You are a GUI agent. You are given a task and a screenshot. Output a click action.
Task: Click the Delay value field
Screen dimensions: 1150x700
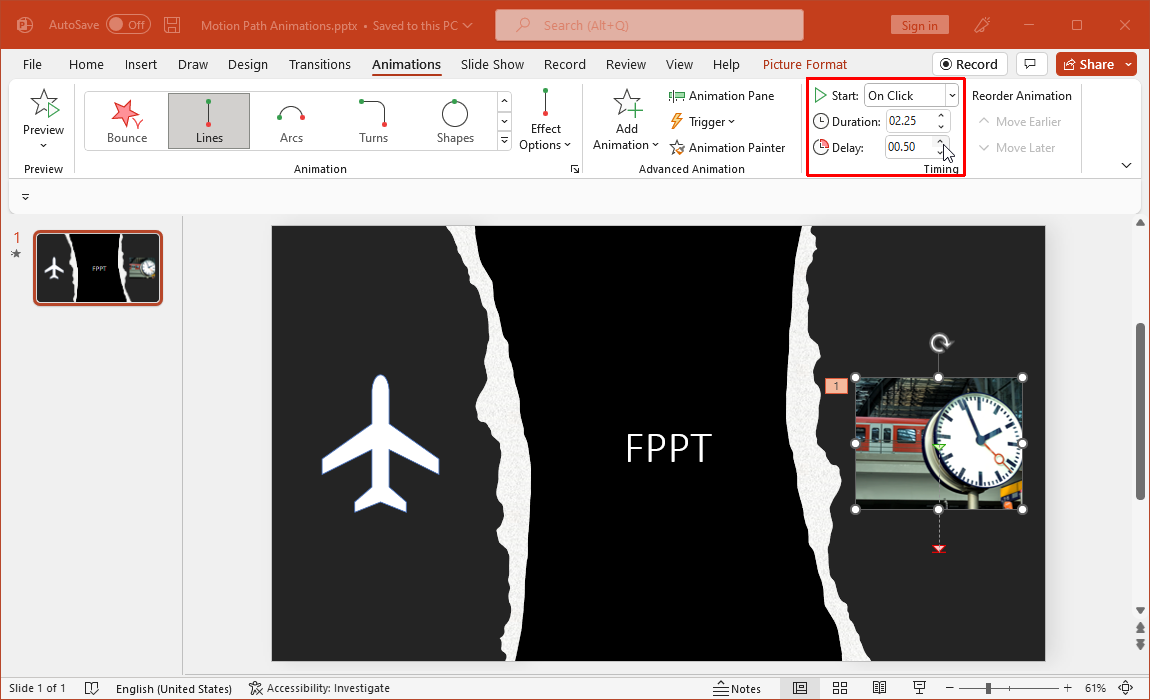[x=908, y=147]
